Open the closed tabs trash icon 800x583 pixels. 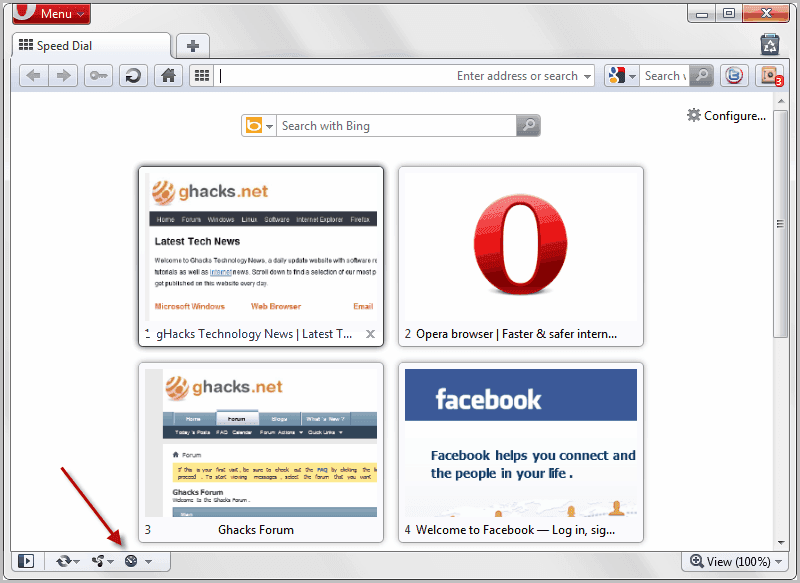coord(769,45)
